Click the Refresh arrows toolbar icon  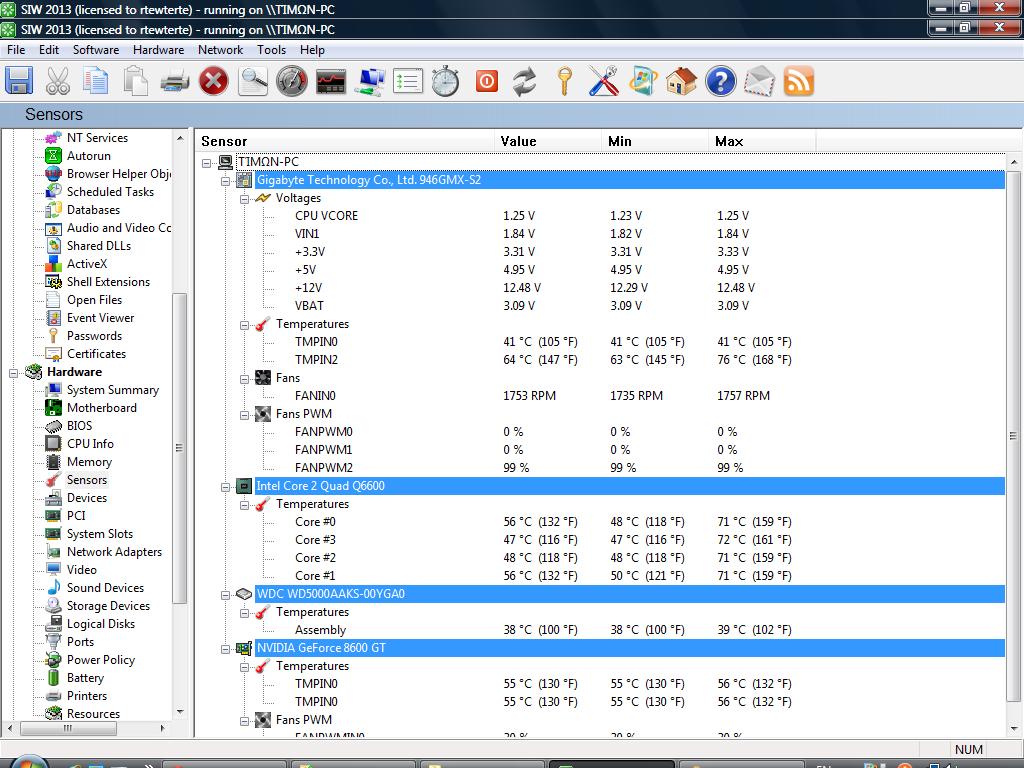pos(524,82)
